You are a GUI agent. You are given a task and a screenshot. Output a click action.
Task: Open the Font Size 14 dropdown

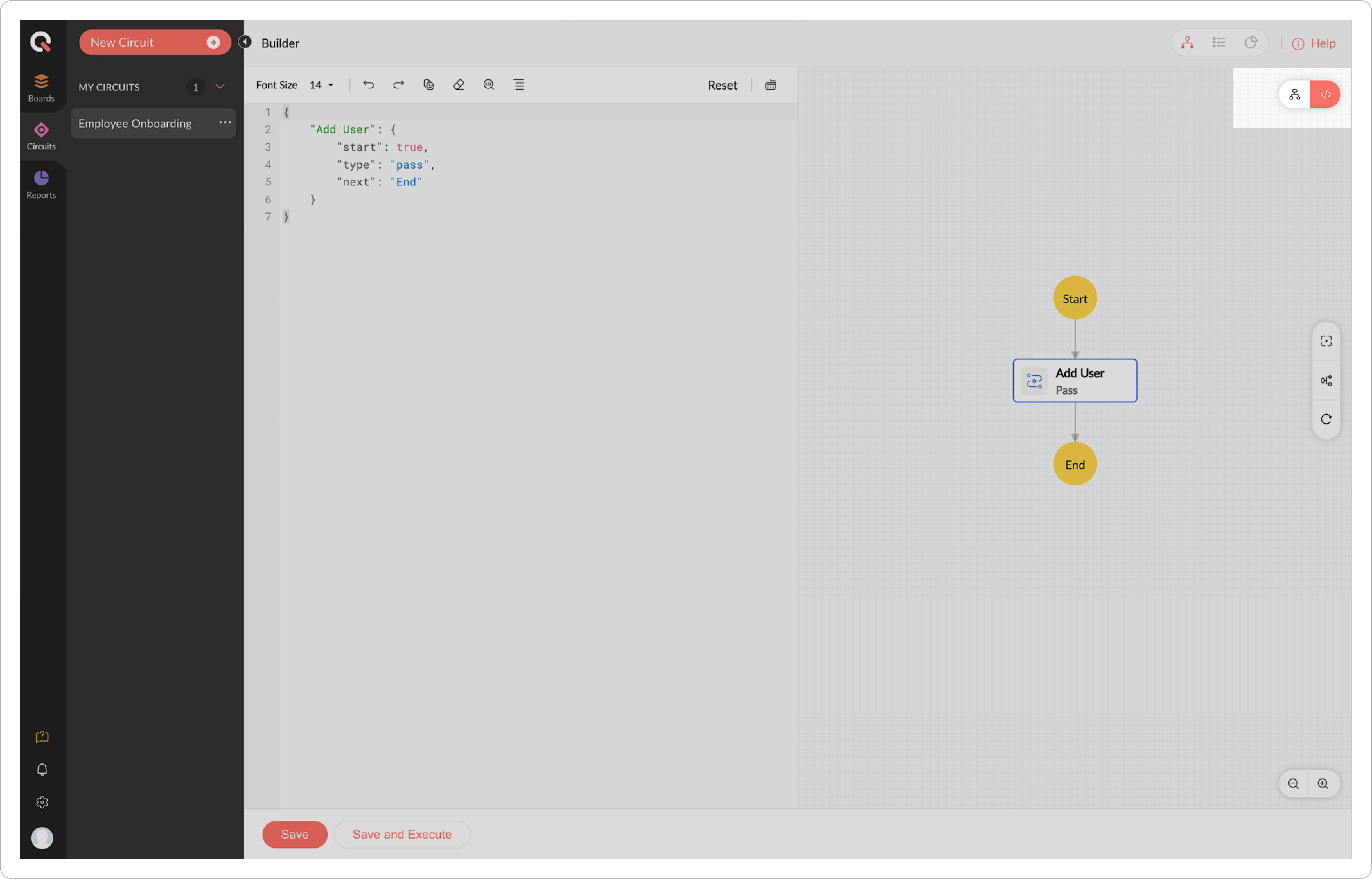[322, 85]
